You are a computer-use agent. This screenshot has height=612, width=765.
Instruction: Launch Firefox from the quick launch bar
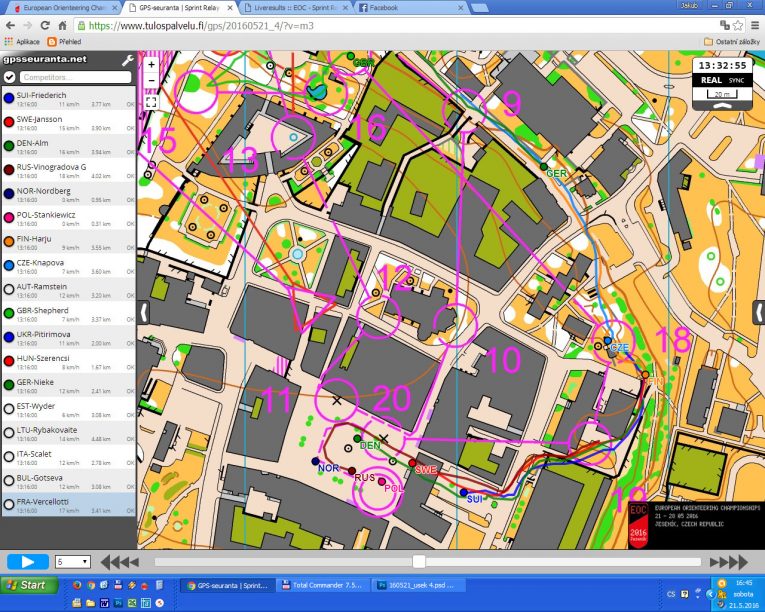point(77,585)
